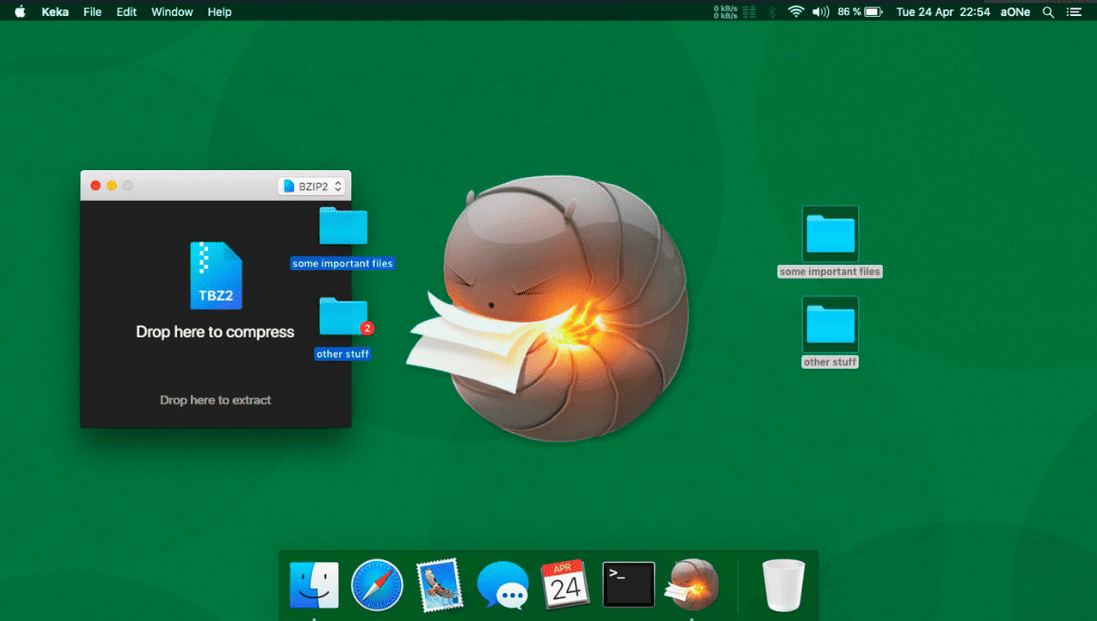Close the Keka window with red button
The height and width of the screenshot is (621, 1097).
coord(95,185)
